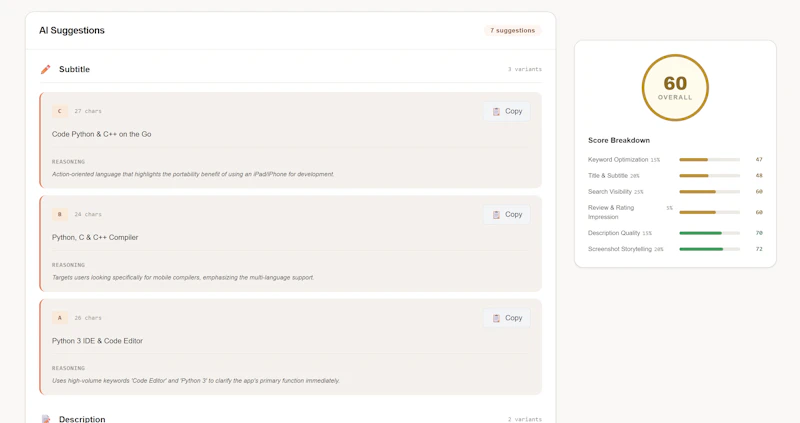800x423 pixels.
Task: Click the '2 variants' label
Action: point(524,419)
